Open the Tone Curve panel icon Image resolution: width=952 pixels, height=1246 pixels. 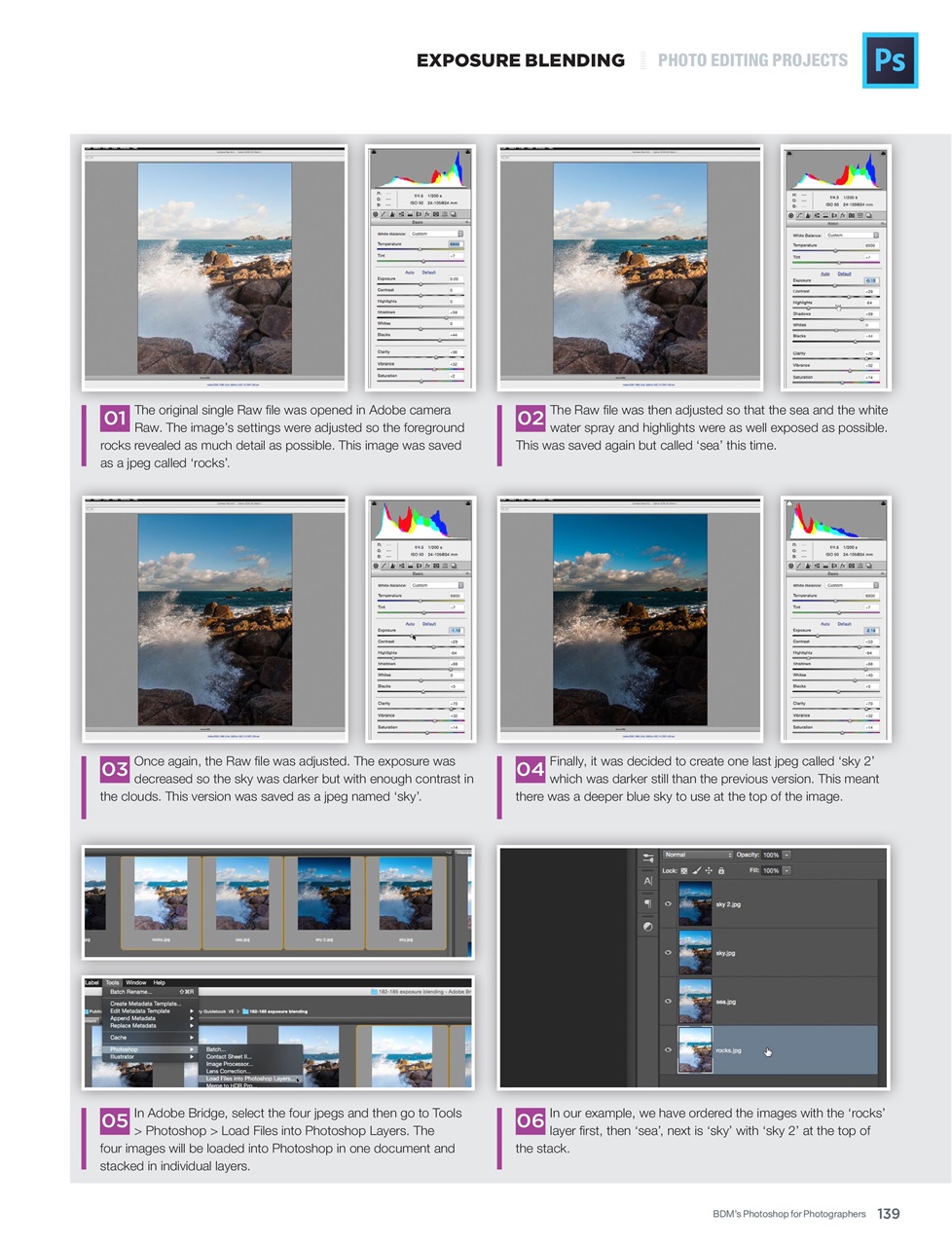[384, 213]
